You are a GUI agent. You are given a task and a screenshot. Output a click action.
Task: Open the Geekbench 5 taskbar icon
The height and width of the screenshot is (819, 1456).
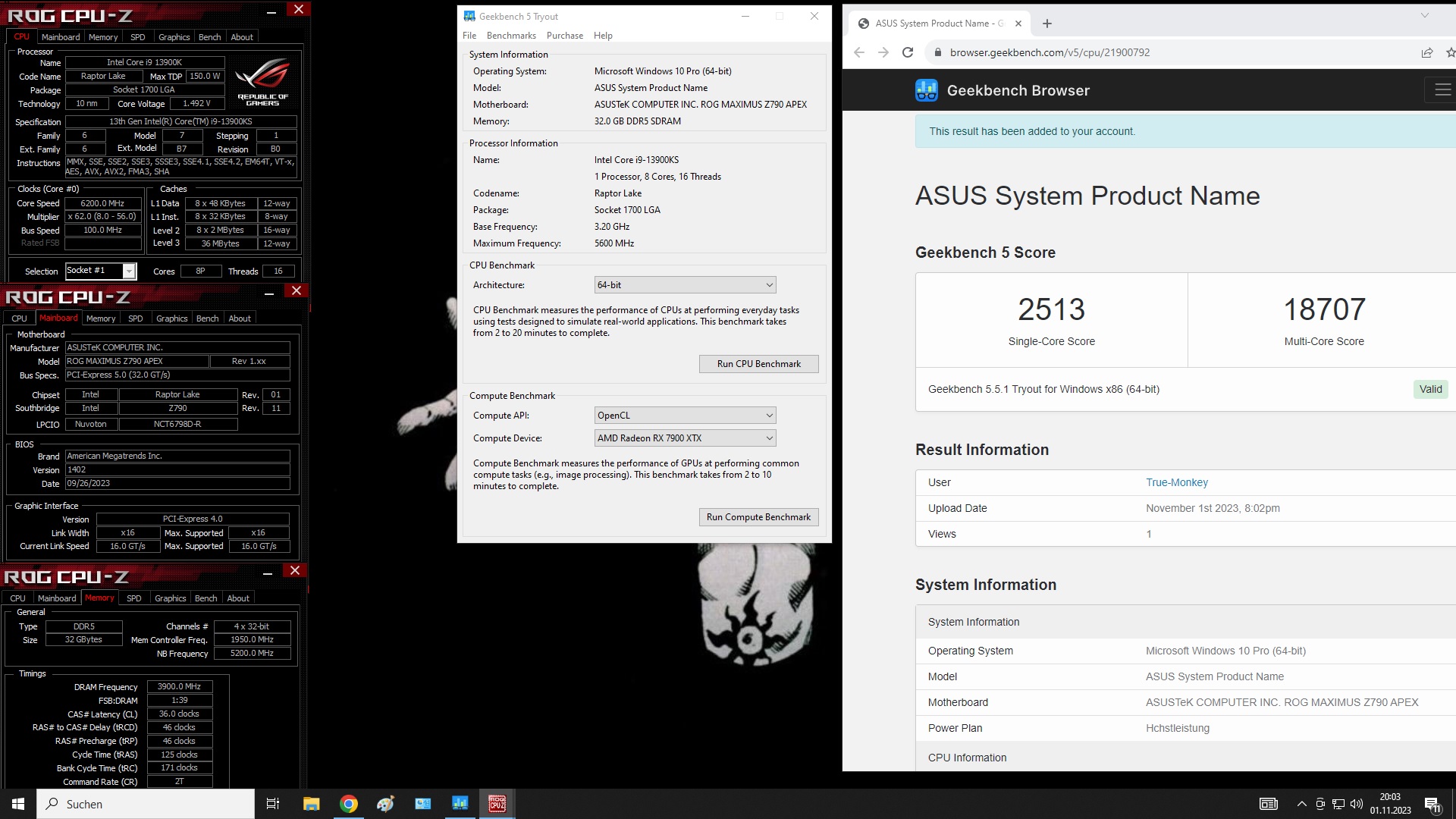pos(460,804)
